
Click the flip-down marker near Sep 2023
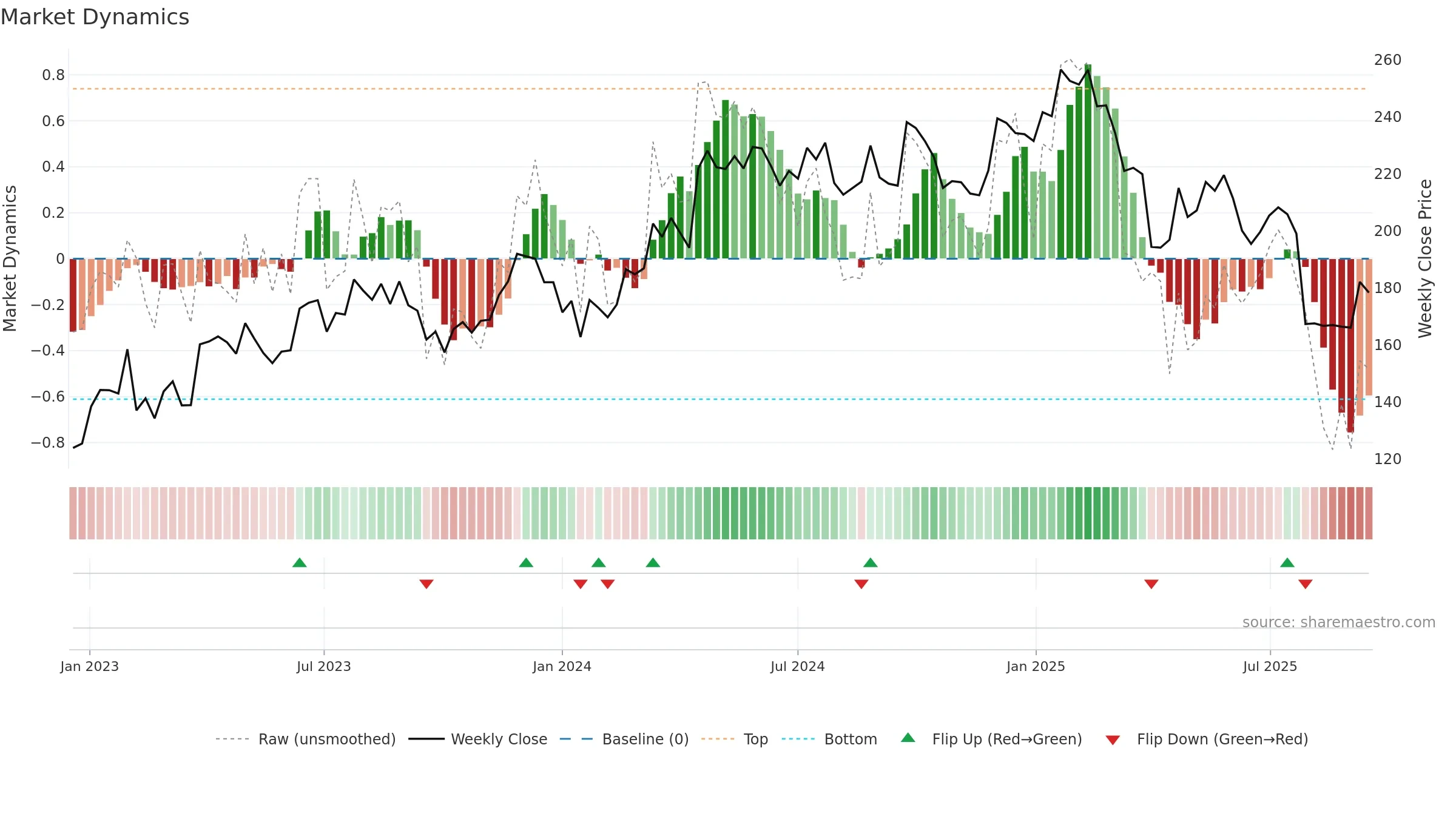426,584
